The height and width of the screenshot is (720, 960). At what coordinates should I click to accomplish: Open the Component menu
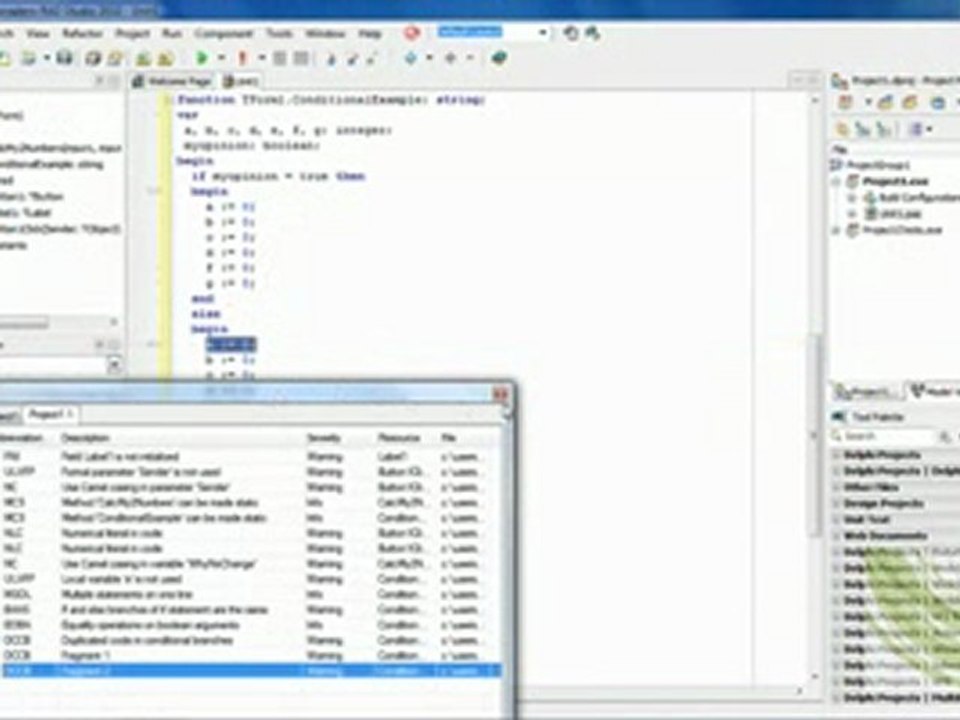(x=223, y=33)
